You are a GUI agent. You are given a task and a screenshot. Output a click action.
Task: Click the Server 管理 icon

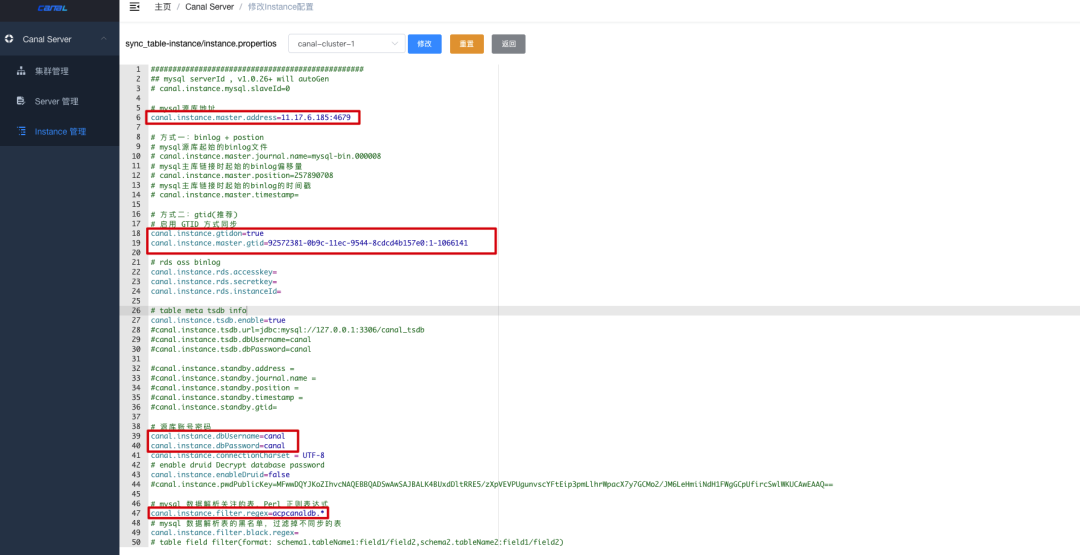(21, 101)
